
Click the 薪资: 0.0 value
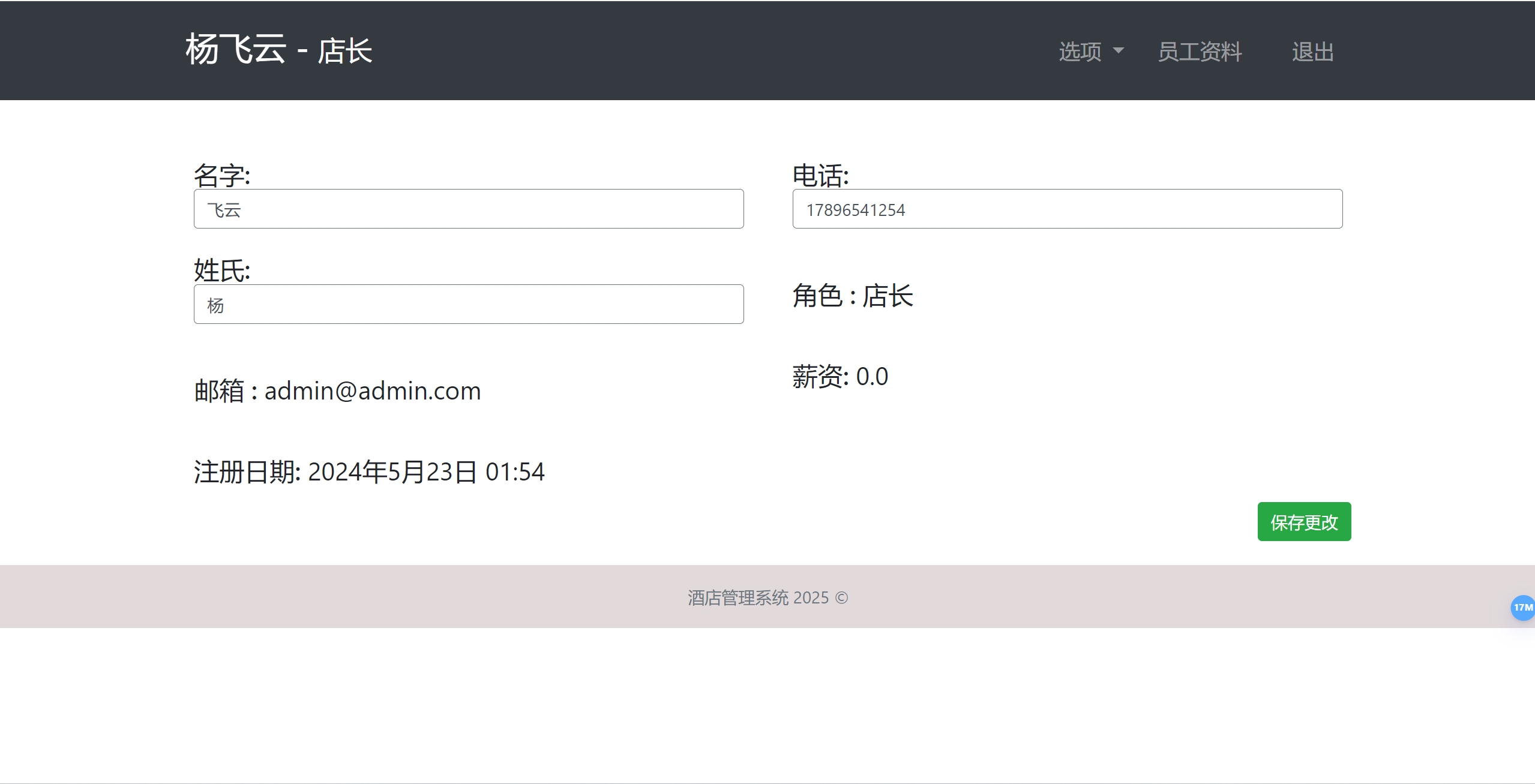(x=840, y=377)
